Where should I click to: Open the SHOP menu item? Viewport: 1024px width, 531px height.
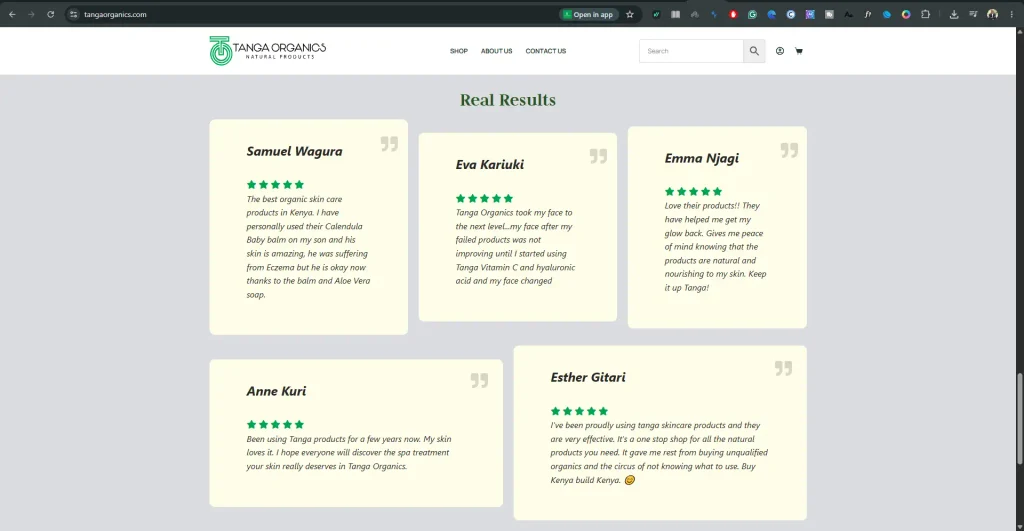click(x=458, y=51)
